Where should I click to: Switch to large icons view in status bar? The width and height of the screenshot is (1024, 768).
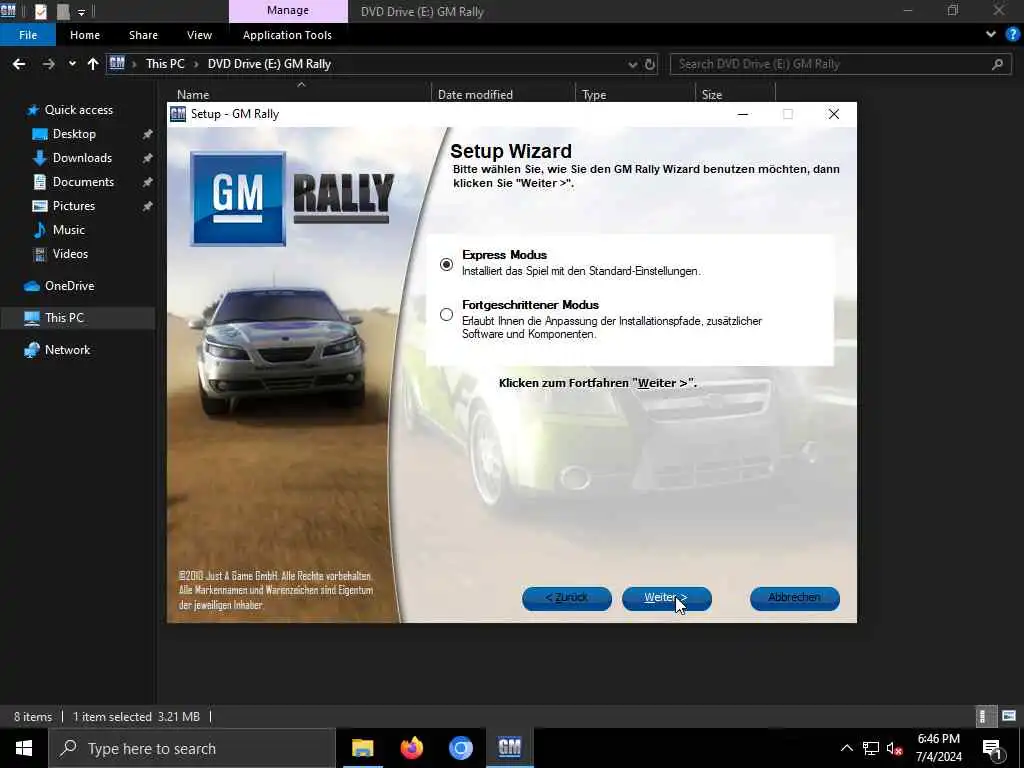pyautogui.click(x=1009, y=716)
